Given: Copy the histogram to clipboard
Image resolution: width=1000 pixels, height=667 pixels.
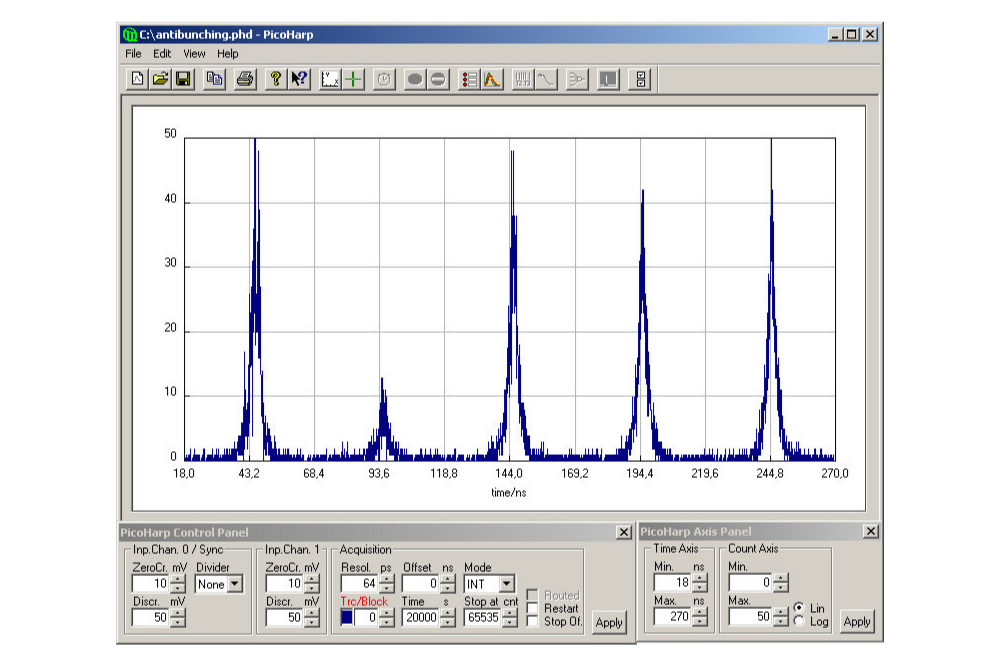Looking at the screenshot, I should (x=214, y=80).
